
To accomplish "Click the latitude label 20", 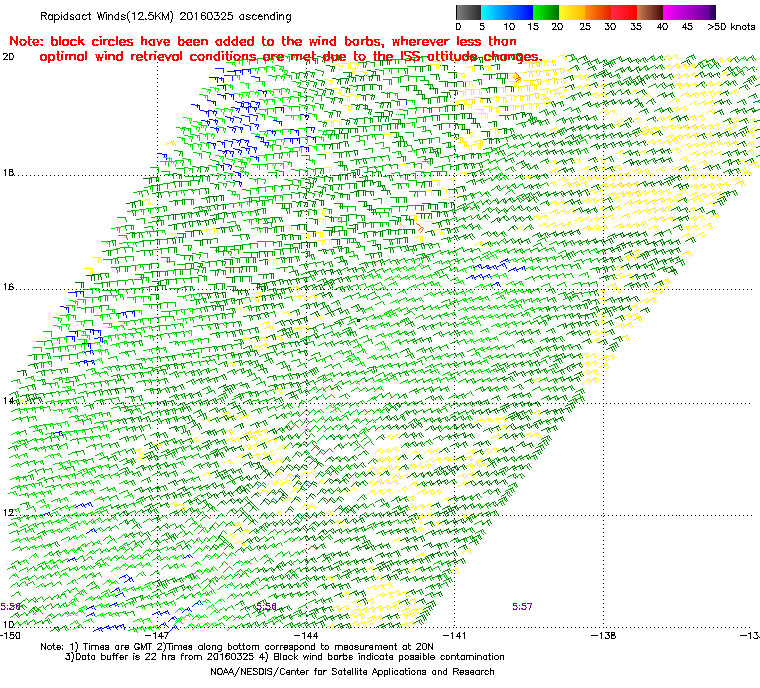I will (8, 57).
